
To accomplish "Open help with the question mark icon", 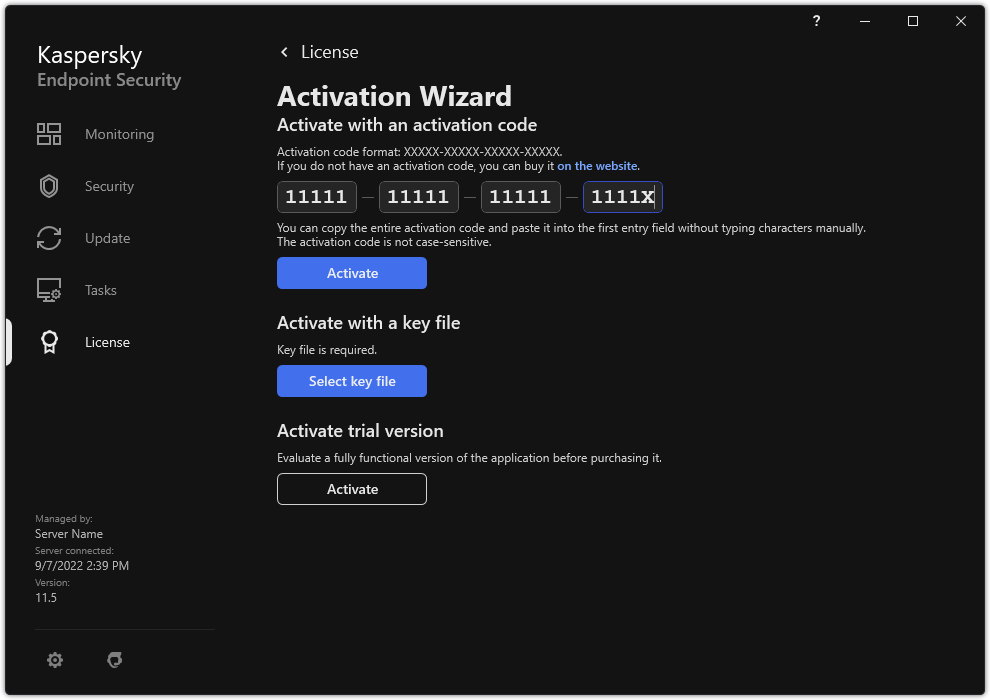I will point(816,21).
